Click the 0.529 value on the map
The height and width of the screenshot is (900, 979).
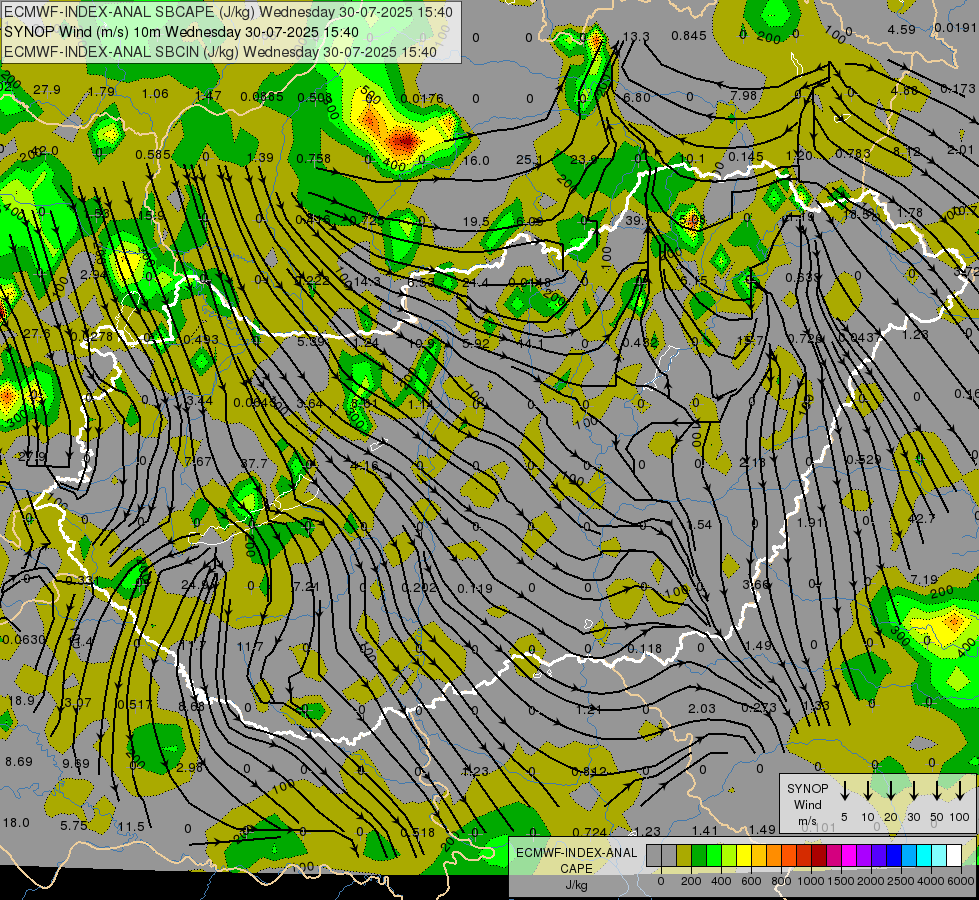[x=864, y=460]
